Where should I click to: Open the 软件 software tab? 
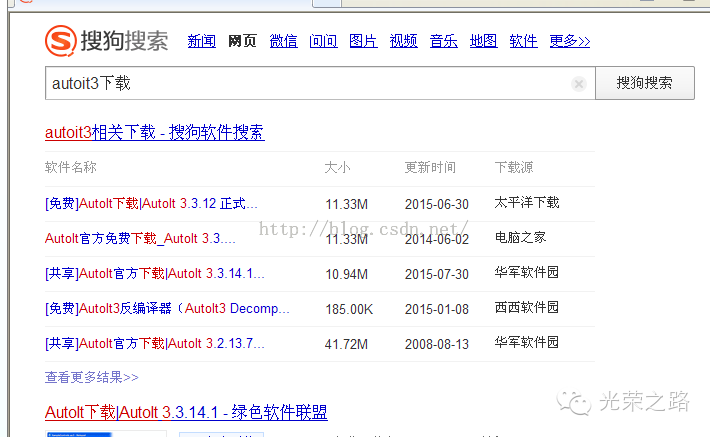tap(523, 41)
